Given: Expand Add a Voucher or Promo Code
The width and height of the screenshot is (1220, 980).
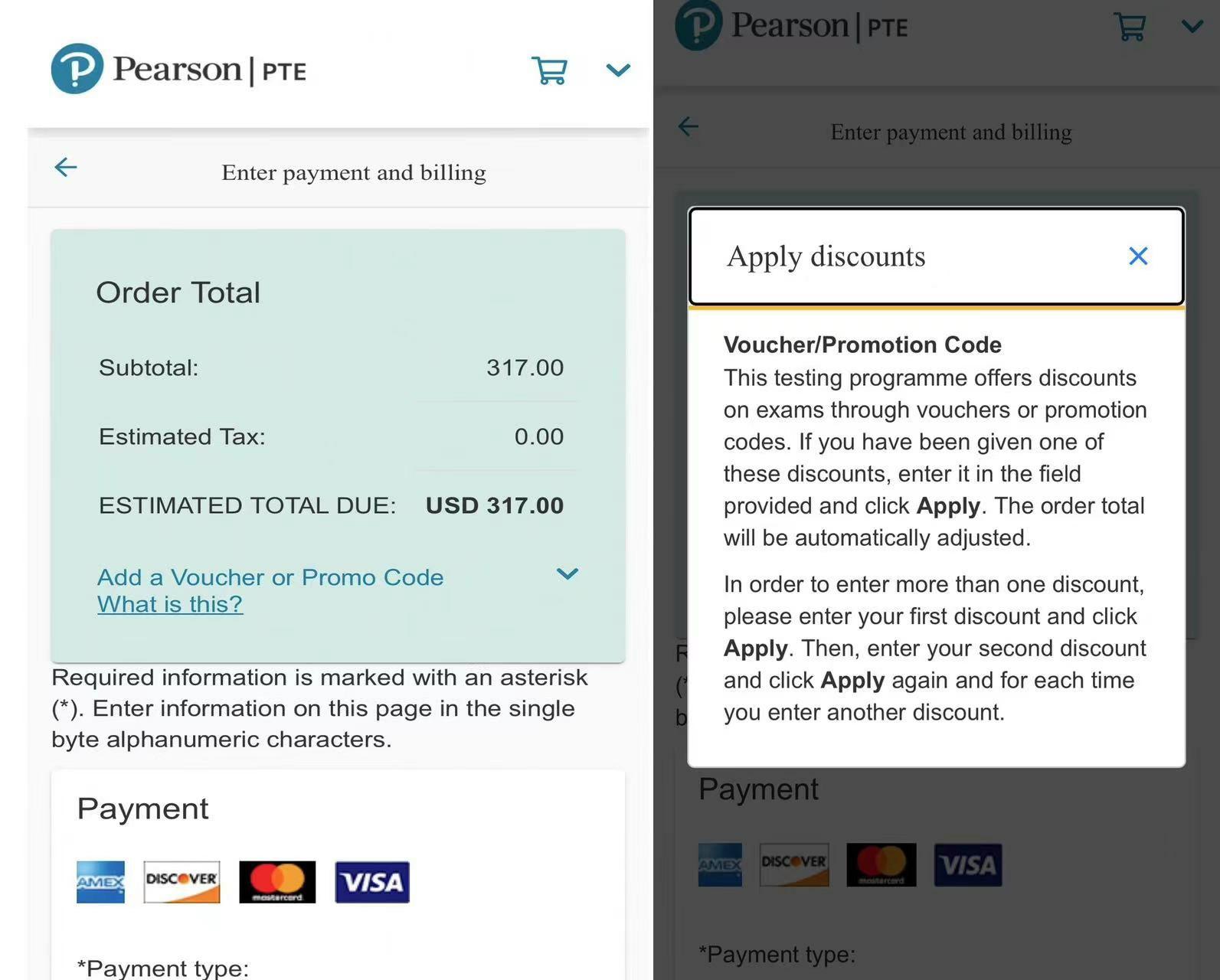Looking at the screenshot, I should [x=270, y=577].
